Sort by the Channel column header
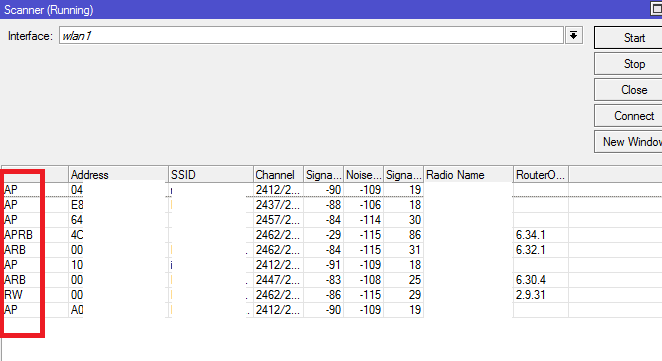662x361 pixels. pyautogui.click(x=278, y=174)
